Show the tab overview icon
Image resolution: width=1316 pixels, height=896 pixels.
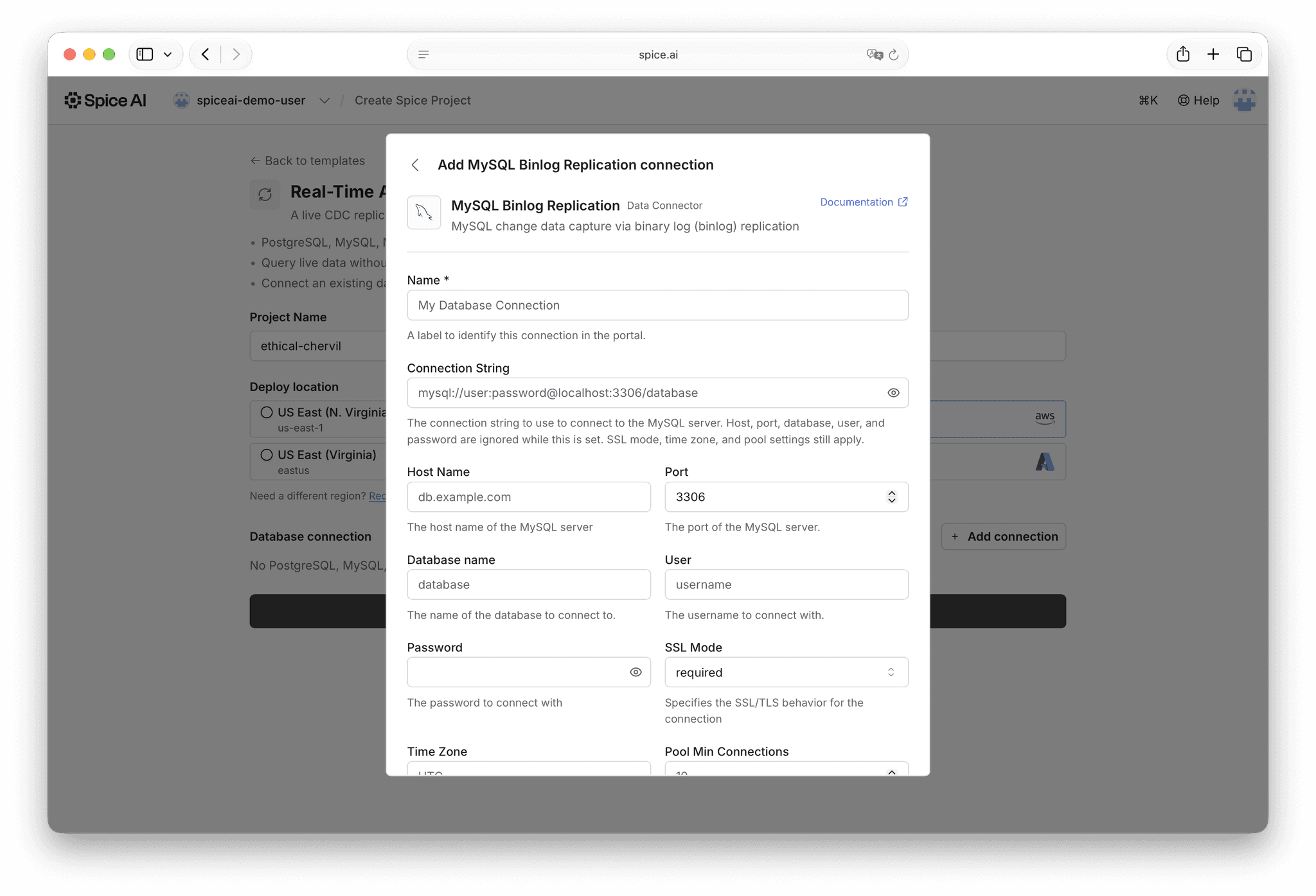[x=1244, y=55]
